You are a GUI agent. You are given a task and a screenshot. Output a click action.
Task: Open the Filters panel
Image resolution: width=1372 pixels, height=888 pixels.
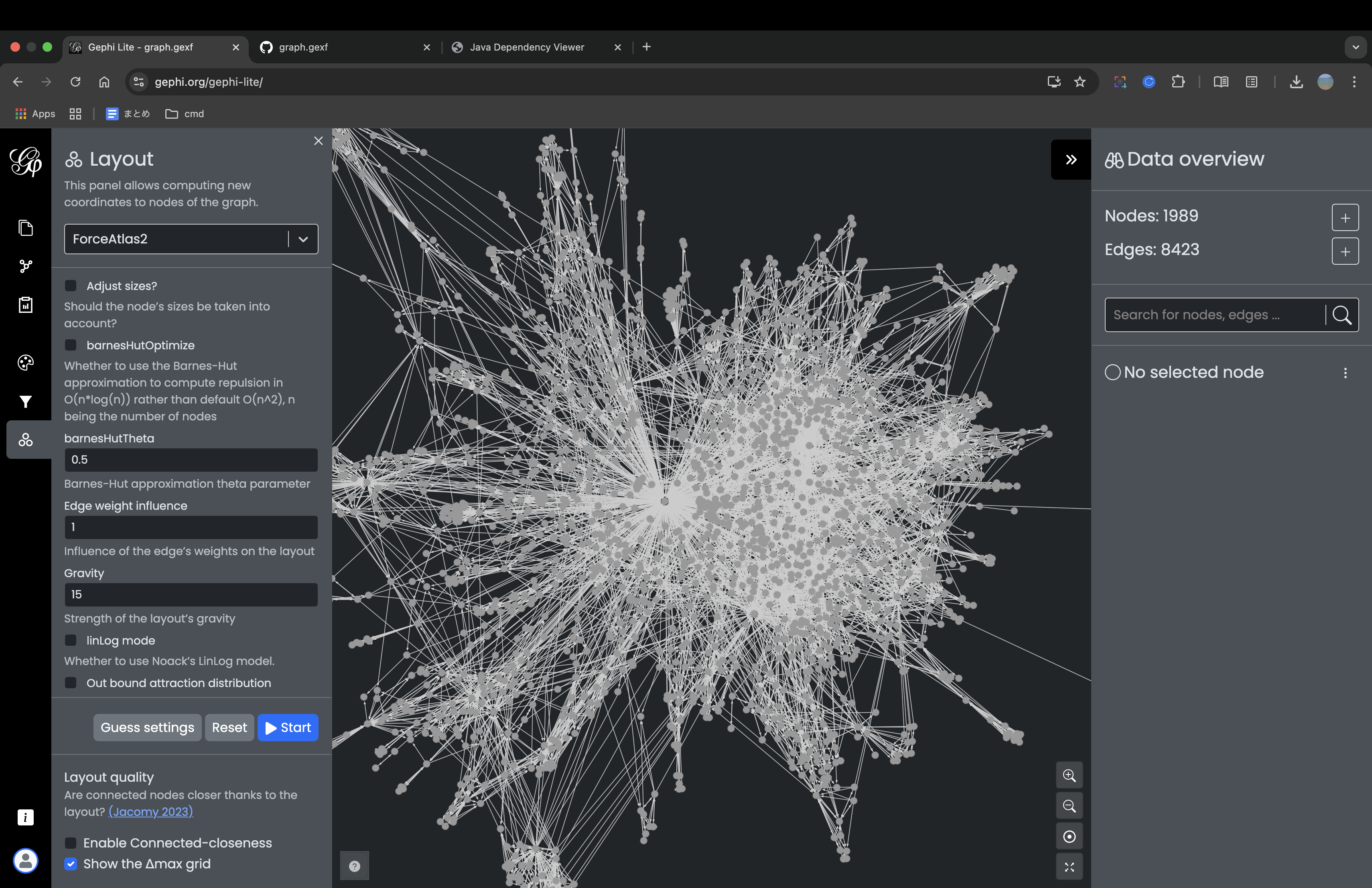[25, 401]
